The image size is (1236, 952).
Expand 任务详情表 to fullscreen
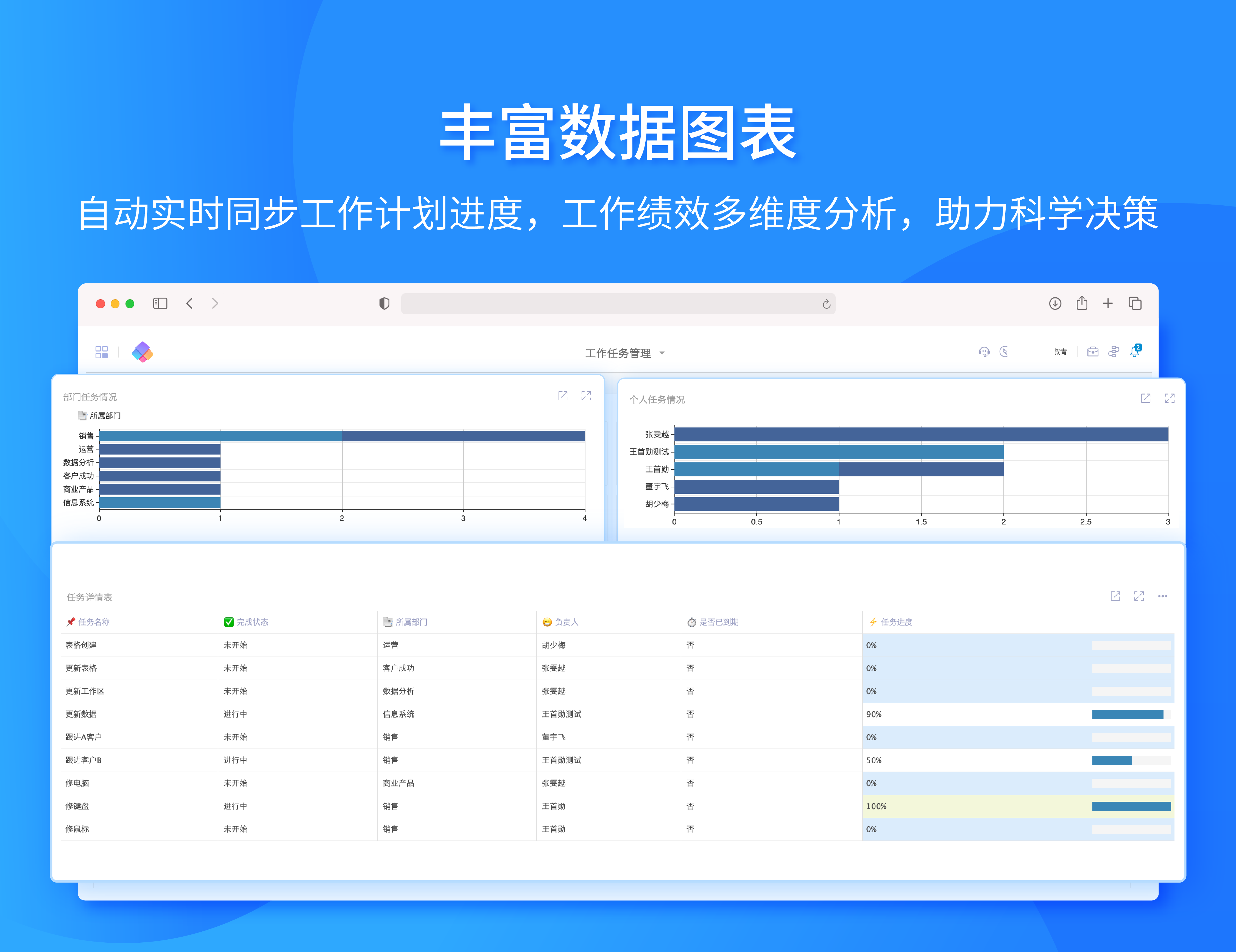tap(1139, 596)
